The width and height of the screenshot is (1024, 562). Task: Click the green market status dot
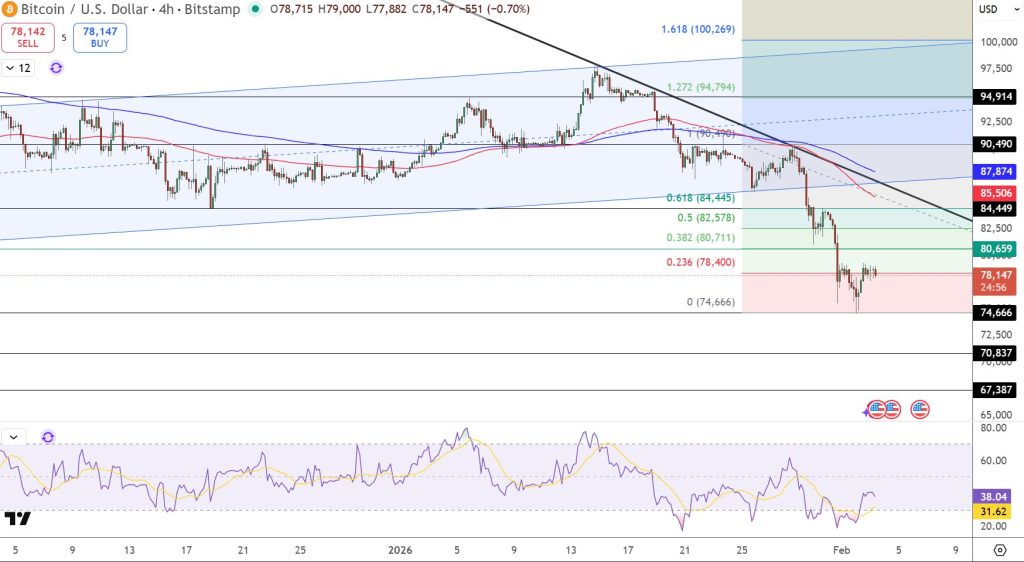coord(256,9)
